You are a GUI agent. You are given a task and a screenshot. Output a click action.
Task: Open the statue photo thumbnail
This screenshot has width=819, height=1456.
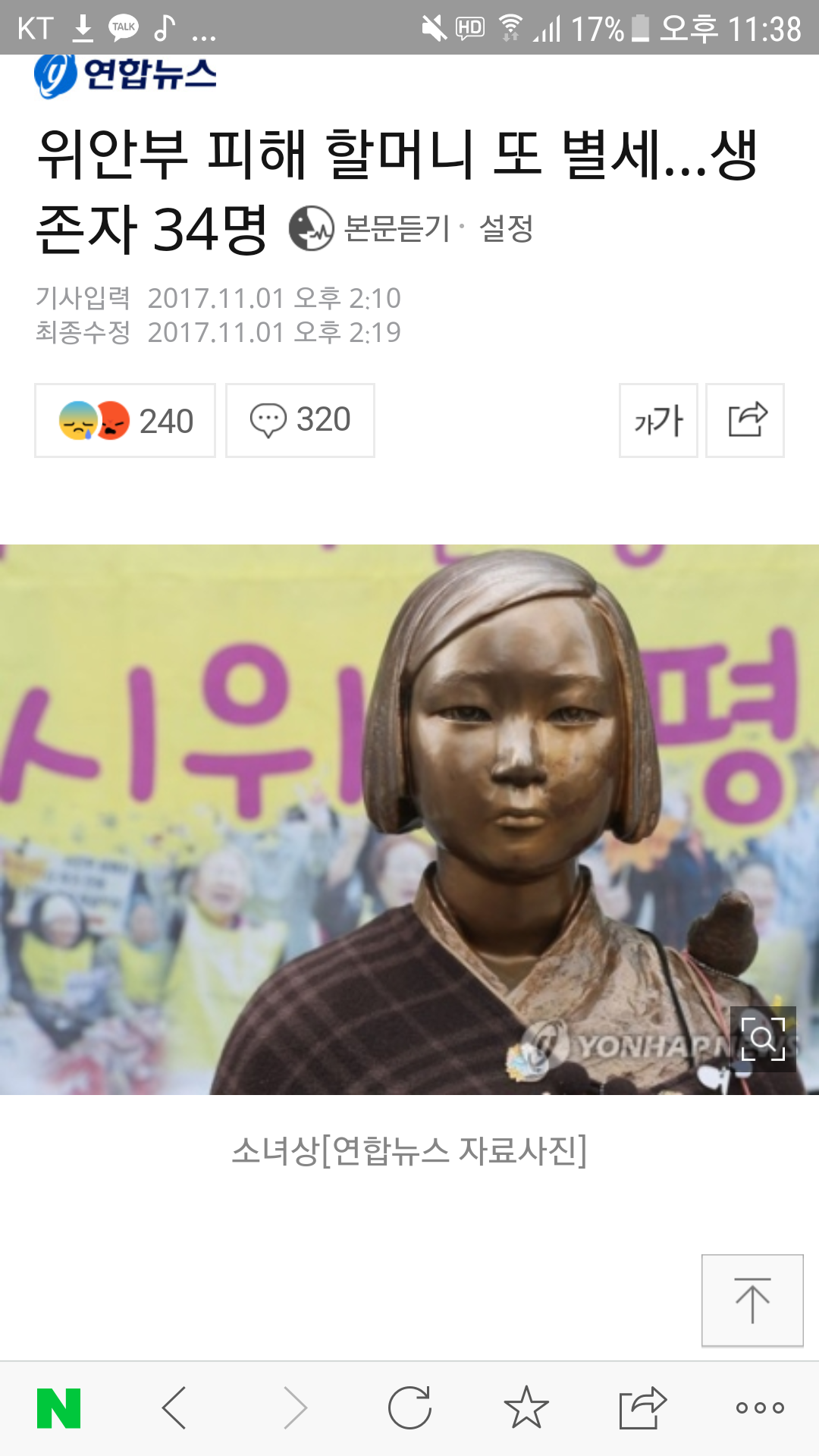(409, 820)
